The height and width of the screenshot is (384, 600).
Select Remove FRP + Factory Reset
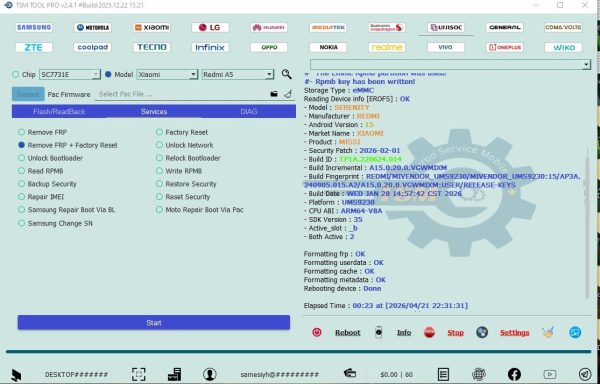pyautogui.click(x=68, y=145)
